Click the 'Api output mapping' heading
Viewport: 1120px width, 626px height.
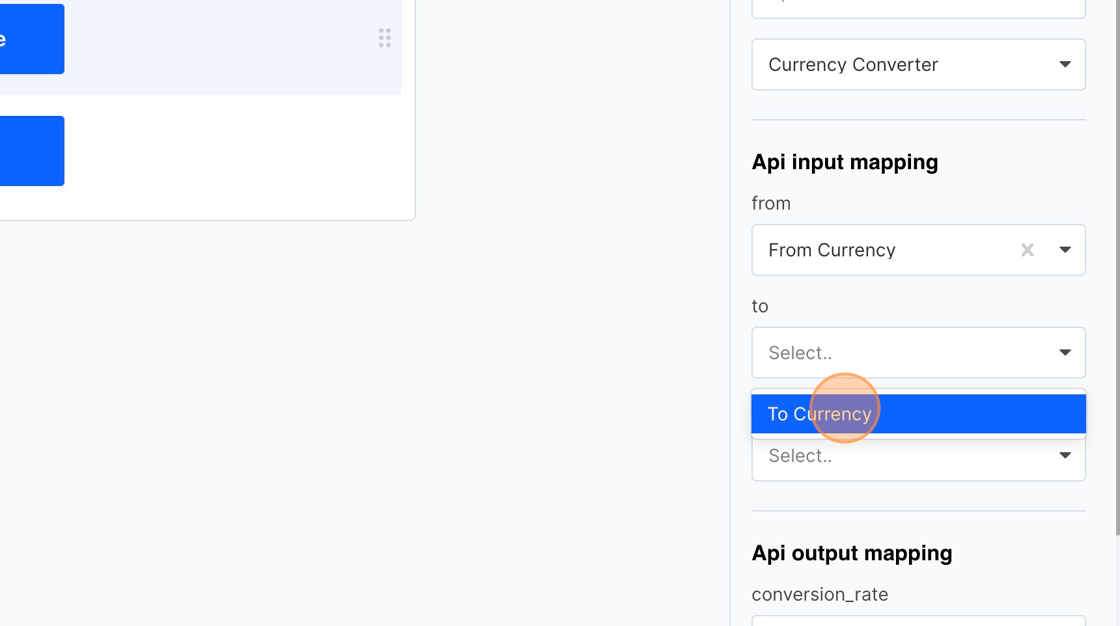[x=851, y=552]
